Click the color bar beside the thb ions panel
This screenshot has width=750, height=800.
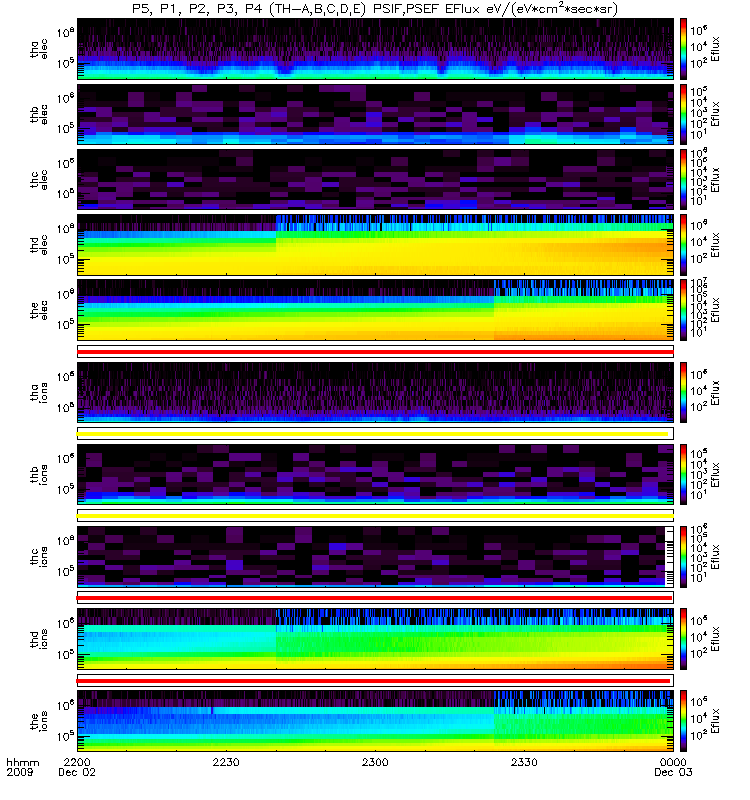[683, 474]
